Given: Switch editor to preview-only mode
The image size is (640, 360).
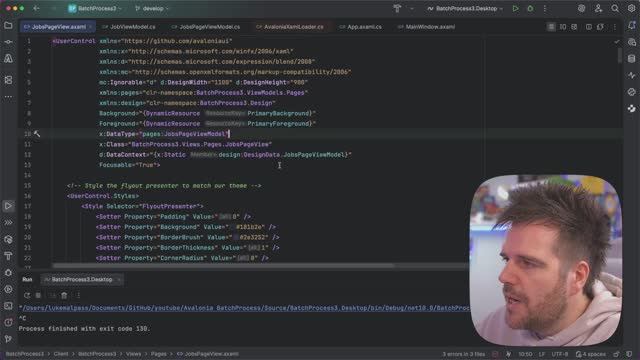Looking at the screenshot, I should pyautogui.click(x=574, y=27).
